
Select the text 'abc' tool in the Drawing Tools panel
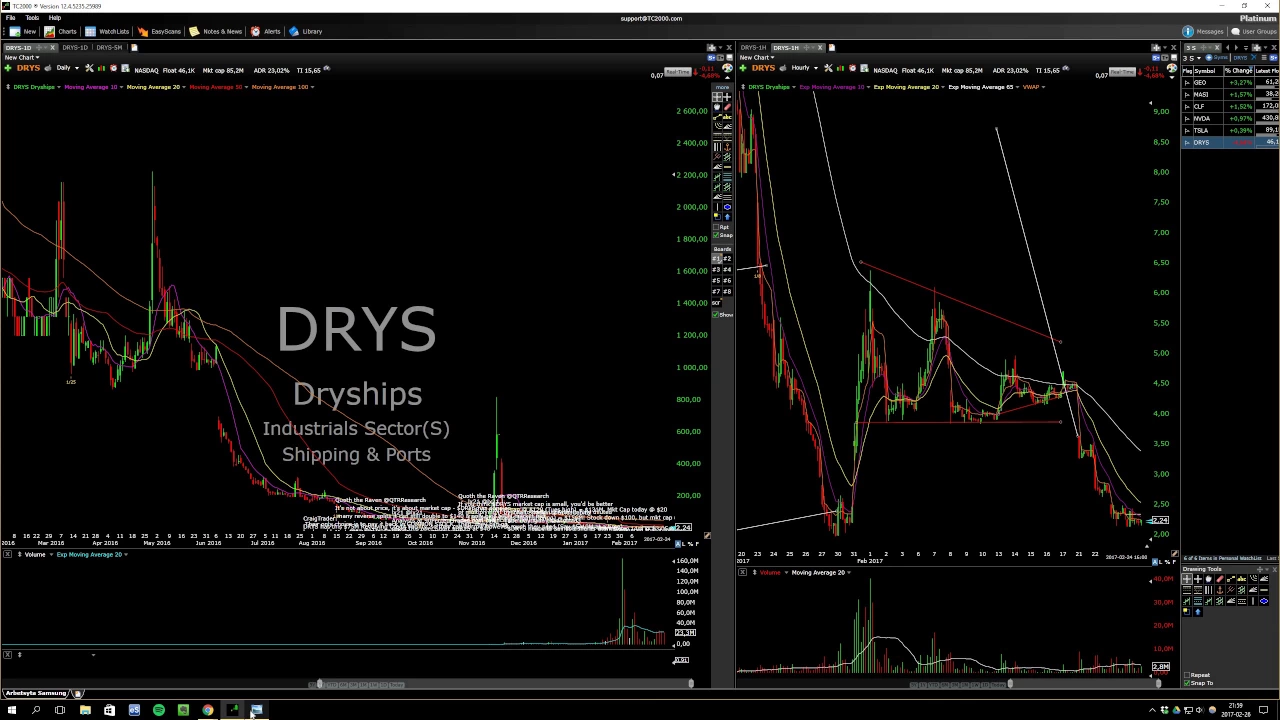coord(1242,579)
